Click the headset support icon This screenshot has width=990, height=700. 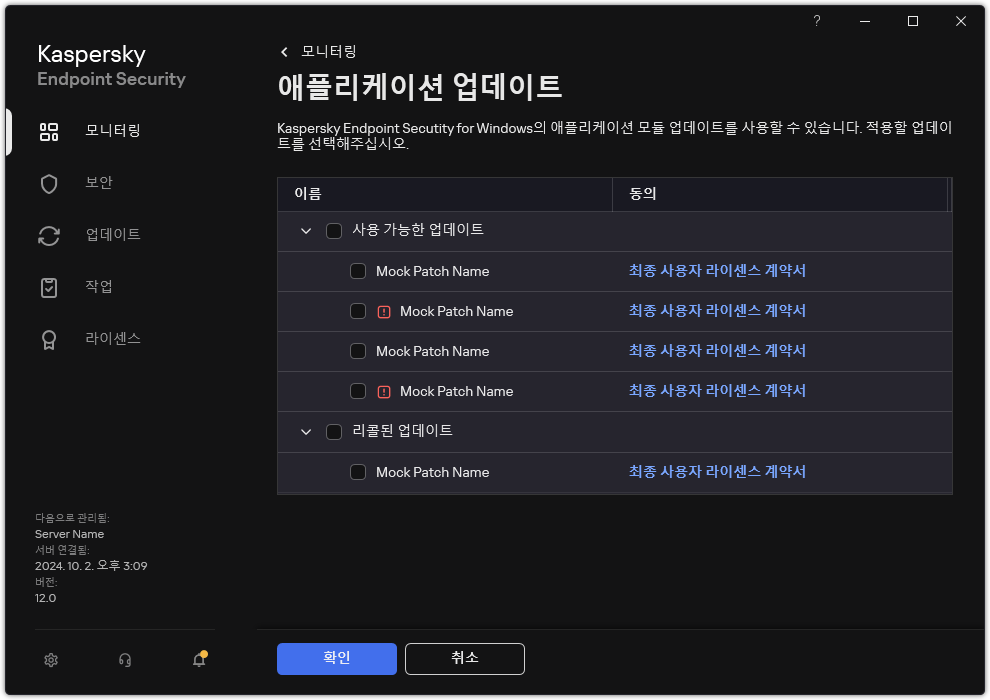point(124,660)
